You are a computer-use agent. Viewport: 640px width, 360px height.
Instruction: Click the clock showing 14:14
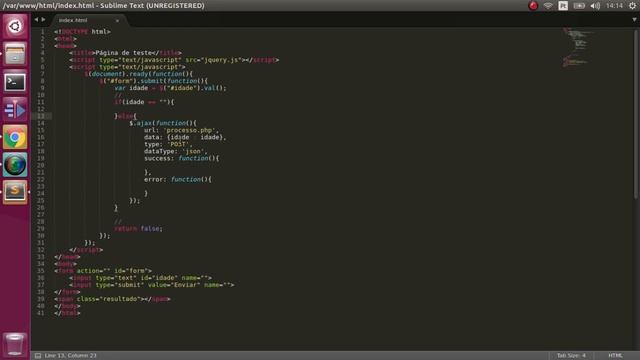coord(614,6)
